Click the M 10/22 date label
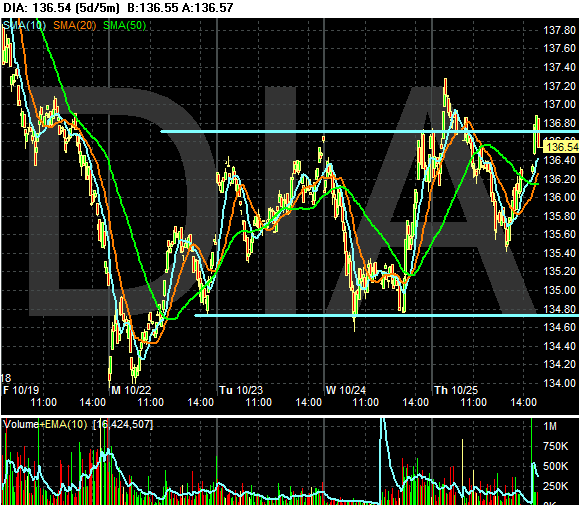The image size is (580, 508). click(x=131, y=390)
